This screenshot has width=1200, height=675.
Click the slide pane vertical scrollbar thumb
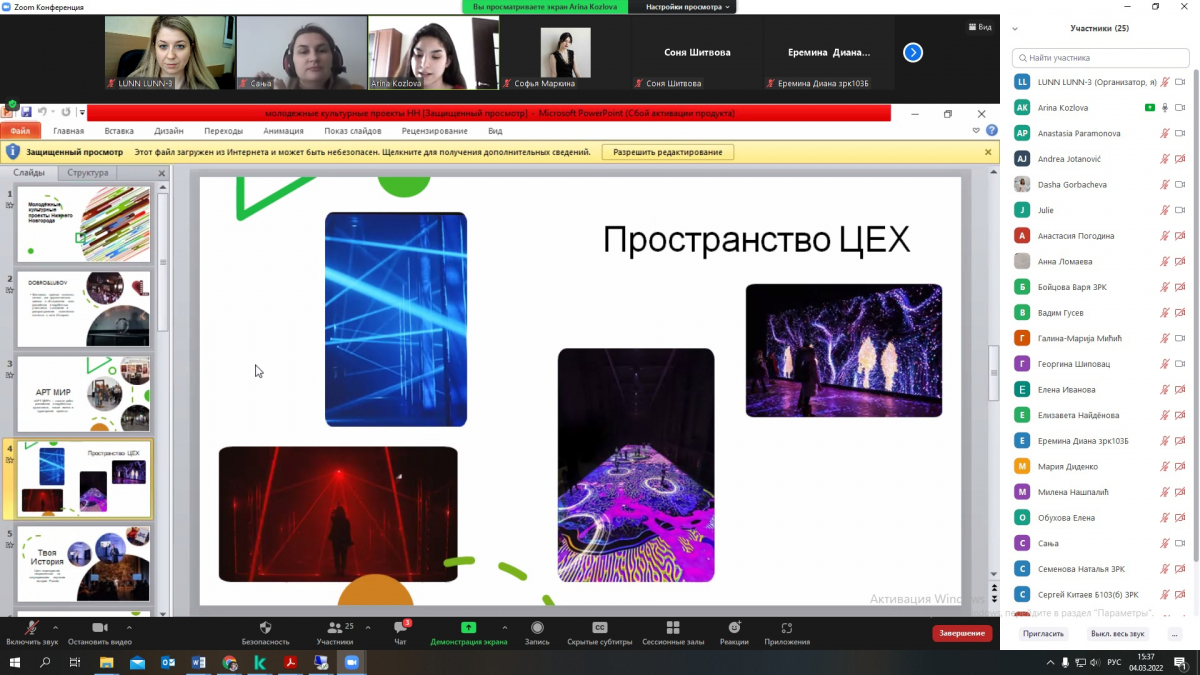(993, 373)
